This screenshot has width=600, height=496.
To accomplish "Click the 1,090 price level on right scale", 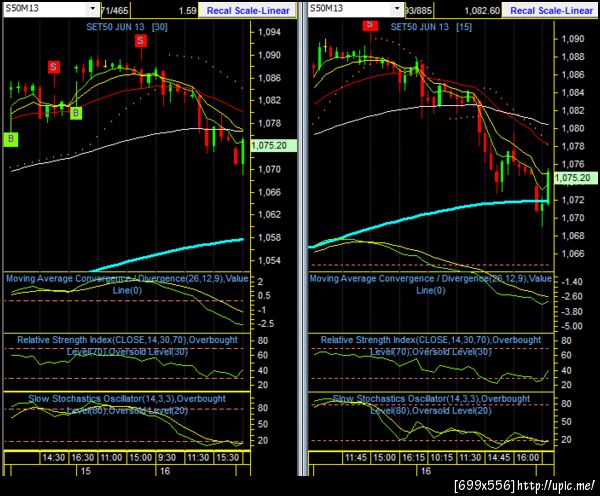I will [573, 39].
